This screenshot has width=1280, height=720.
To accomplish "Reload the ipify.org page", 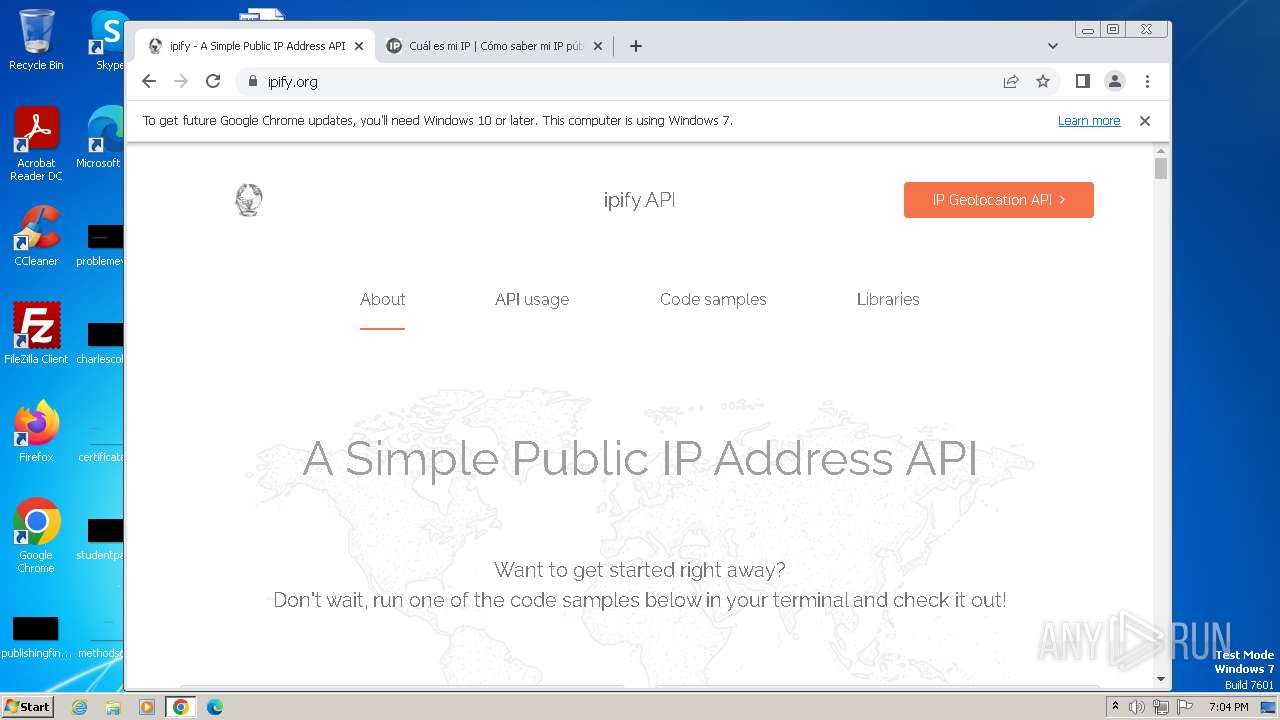I will pos(213,81).
